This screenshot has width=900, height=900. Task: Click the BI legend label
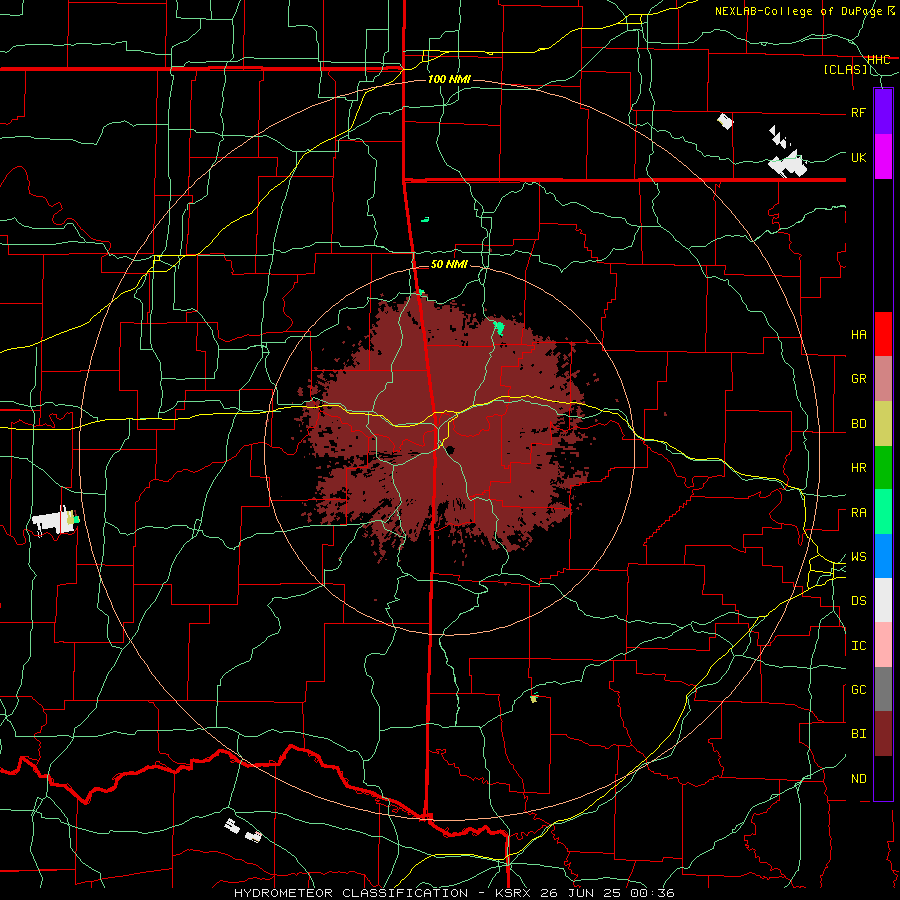859,734
